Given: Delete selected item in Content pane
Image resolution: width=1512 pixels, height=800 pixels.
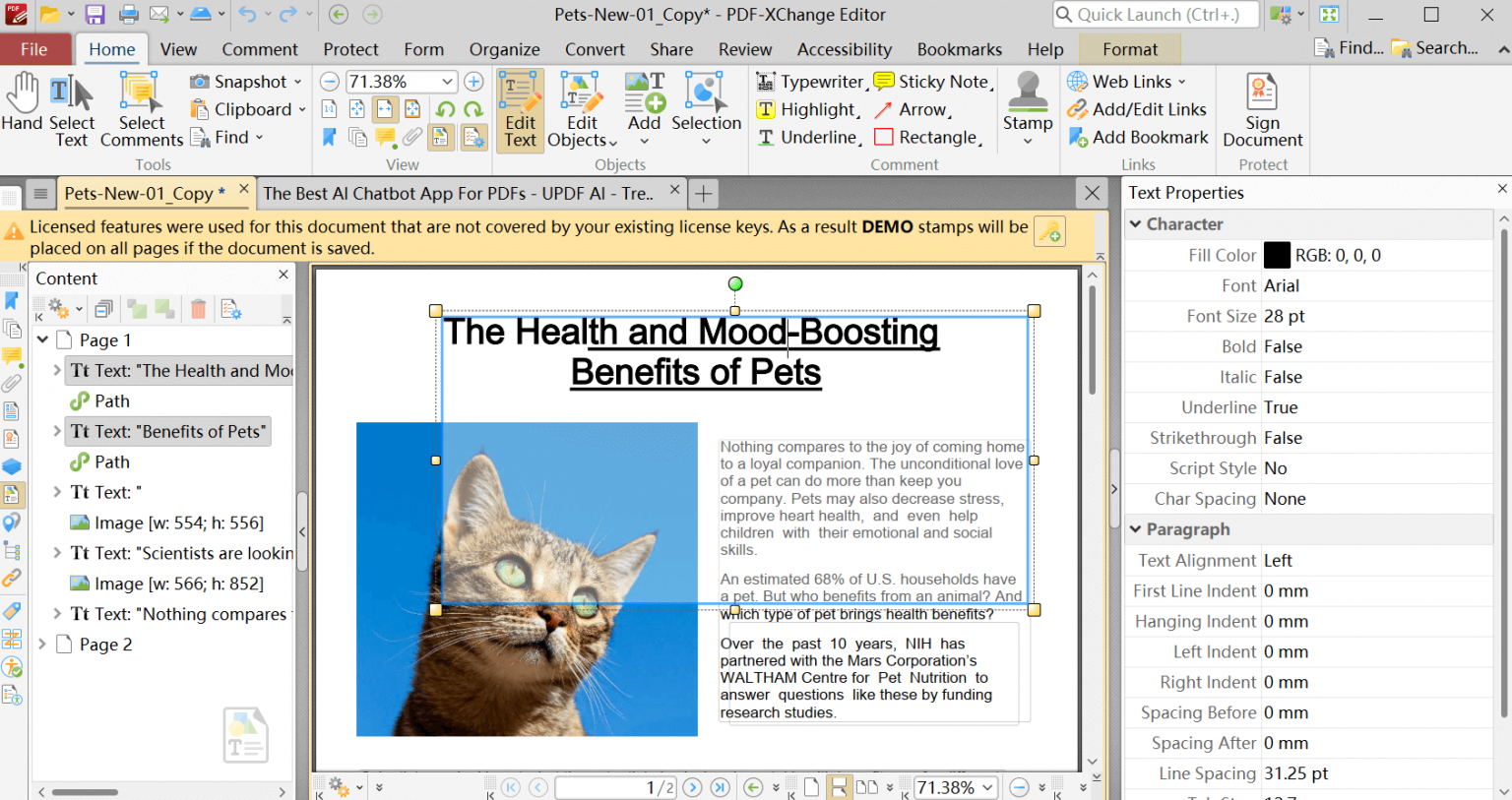Looking at the screenshot, I should 198,309.
